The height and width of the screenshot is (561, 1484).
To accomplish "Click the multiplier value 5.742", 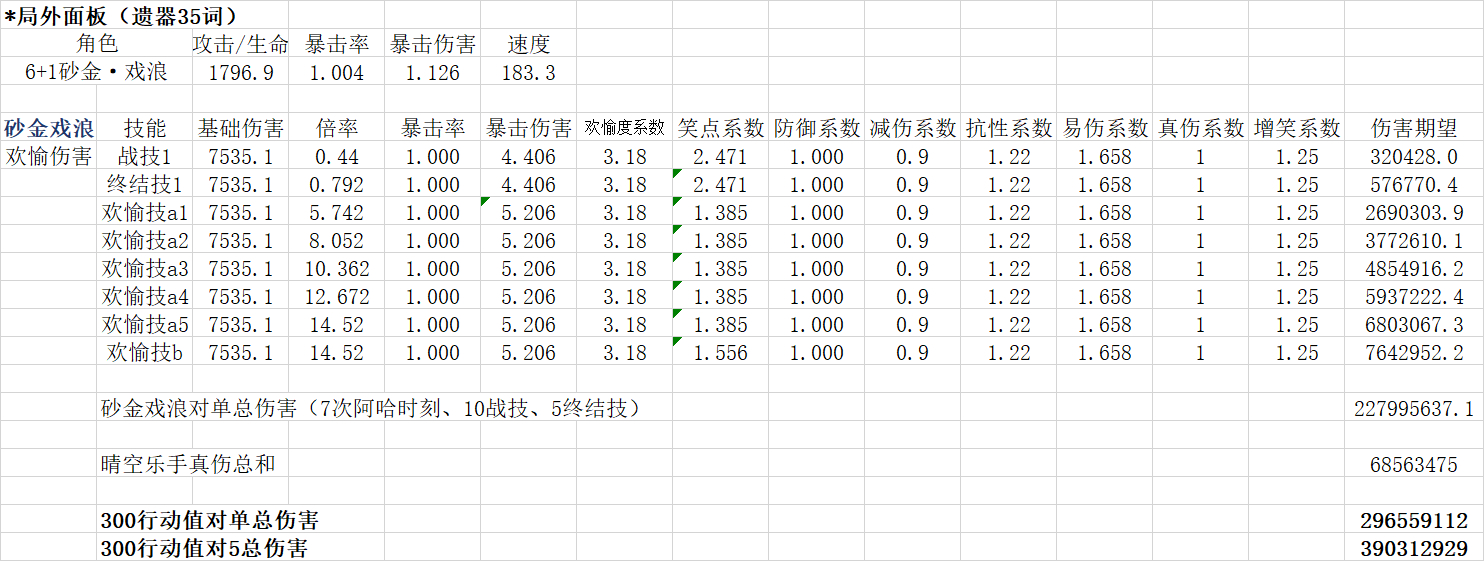I will pyautogui.click(x=336, y=212).
